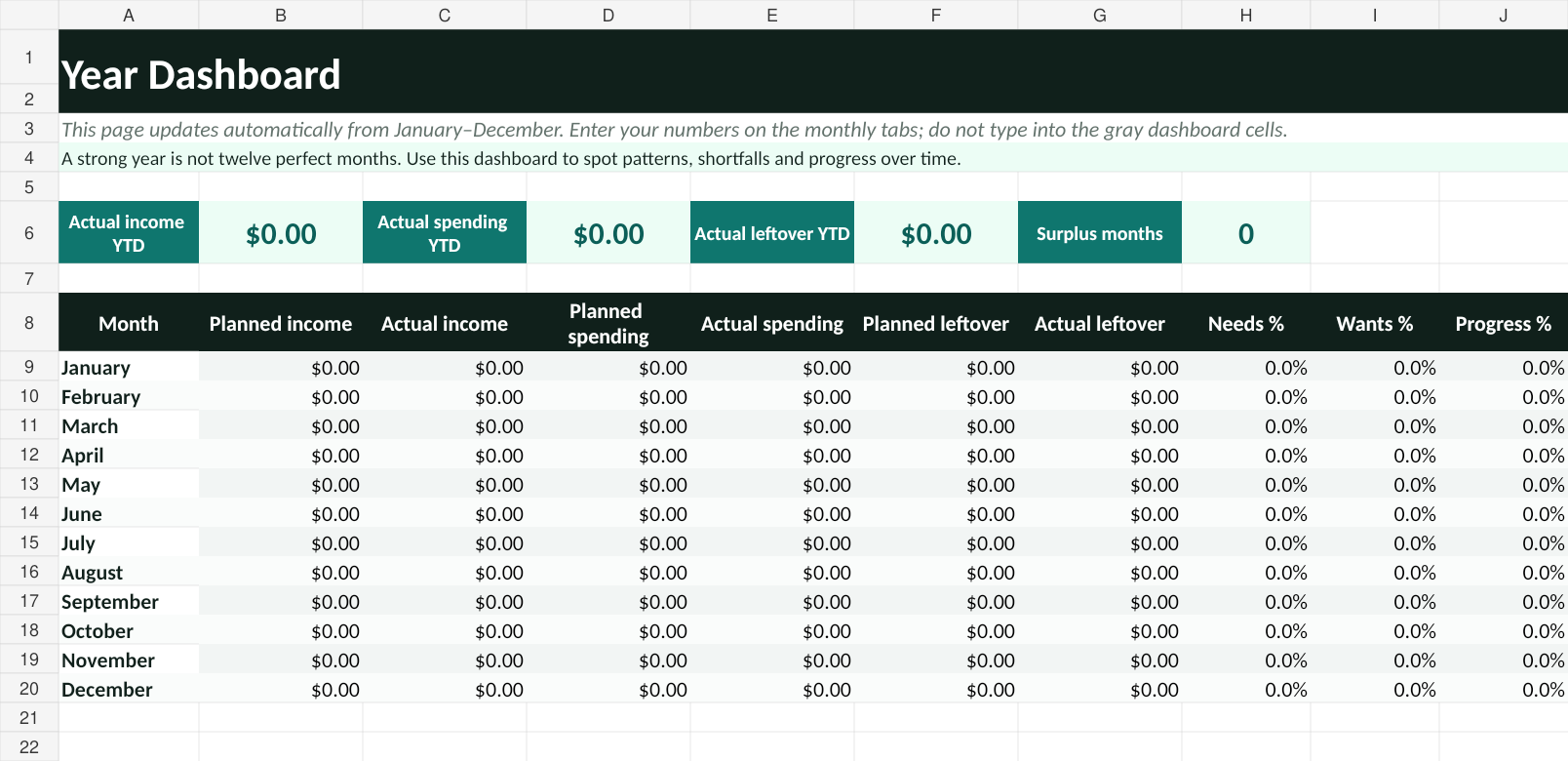Click the 'A strong year is not twelve' note
This screenshot has height=761, width=1568.
(x=511, y=158)
